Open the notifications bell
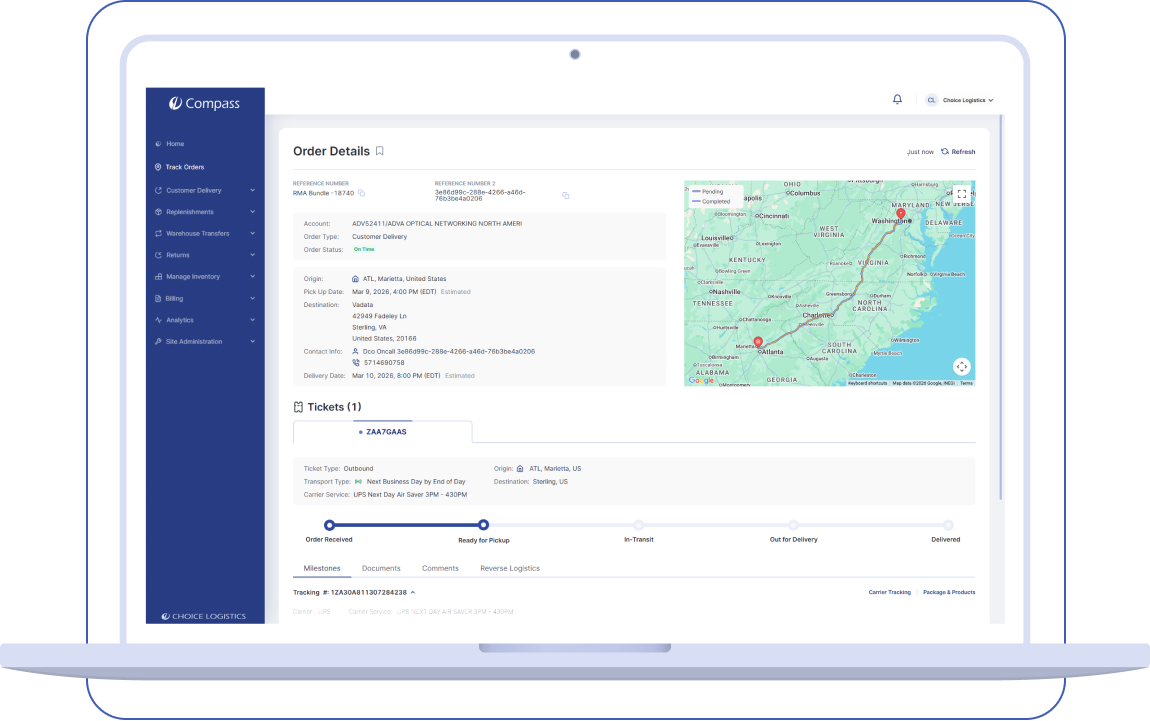1150x721 pixels. tap(897, 100)
